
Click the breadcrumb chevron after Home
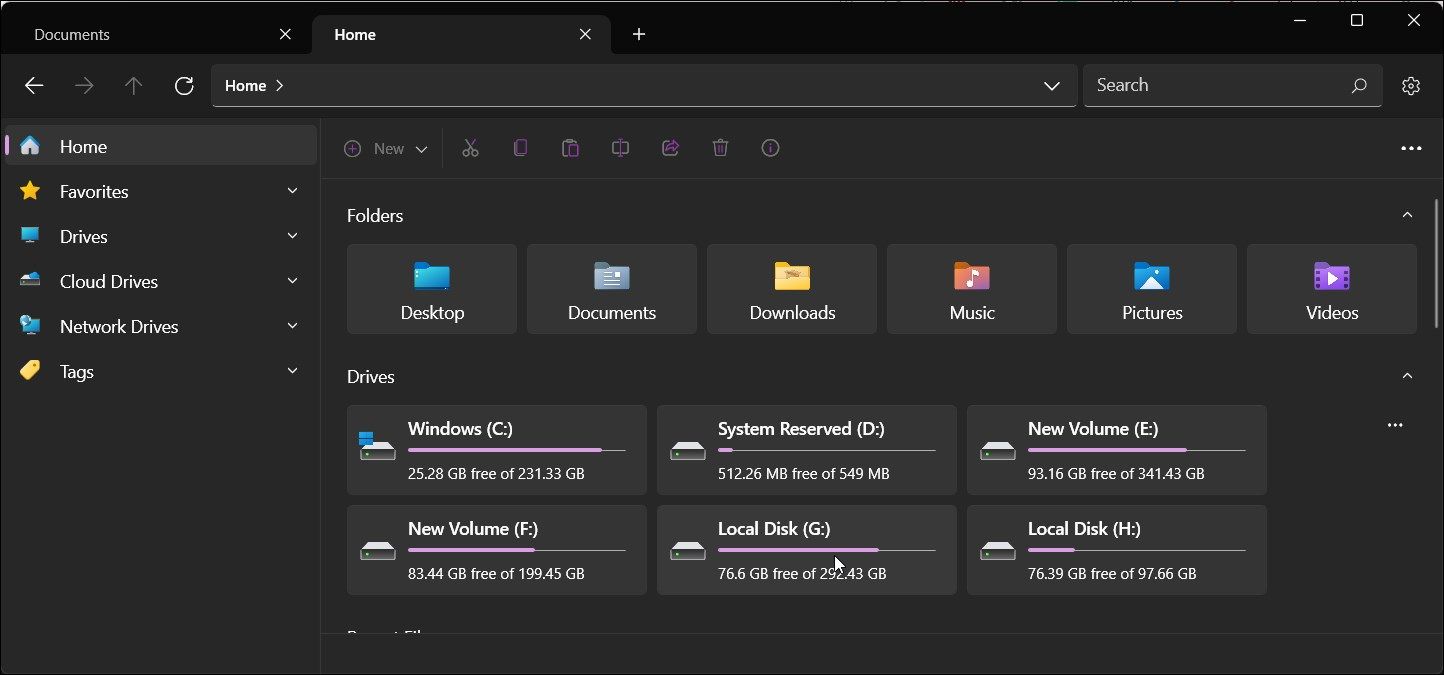coord(280,86)
